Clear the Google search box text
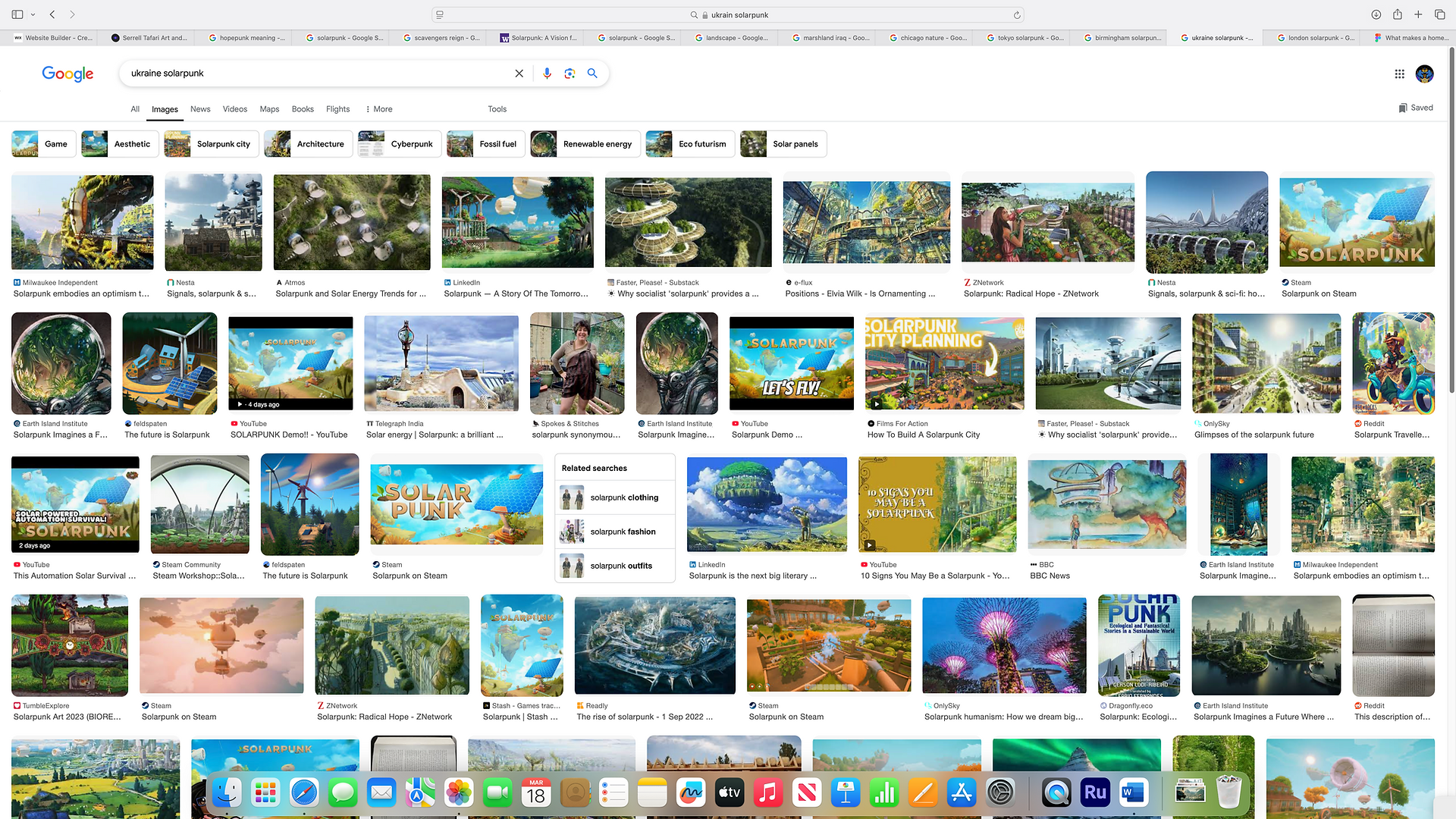Image resolution: width=1456 pixels, height=819 pixels. tap(519, 74)
